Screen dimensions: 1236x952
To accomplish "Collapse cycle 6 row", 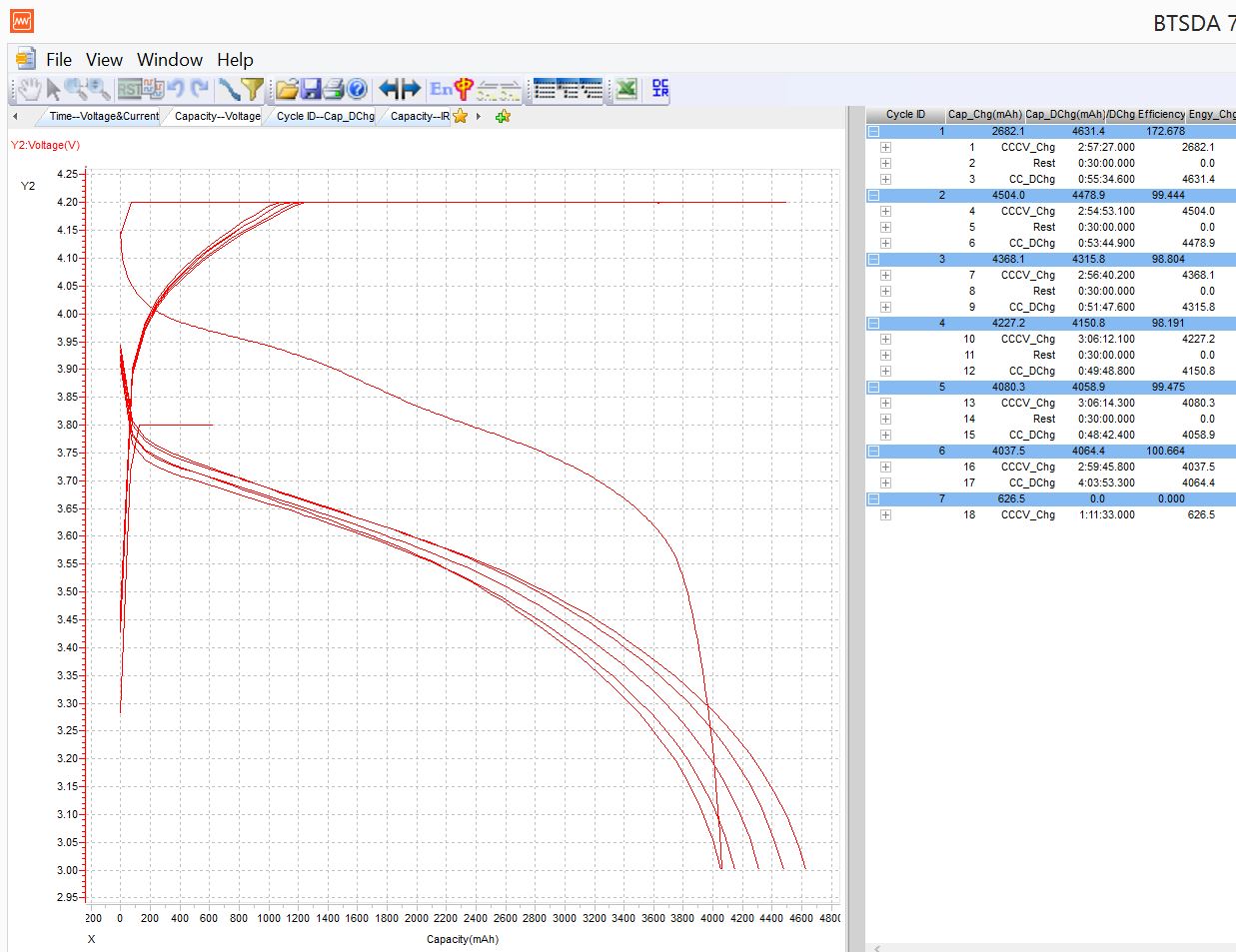I will click(x=873, y=451).
